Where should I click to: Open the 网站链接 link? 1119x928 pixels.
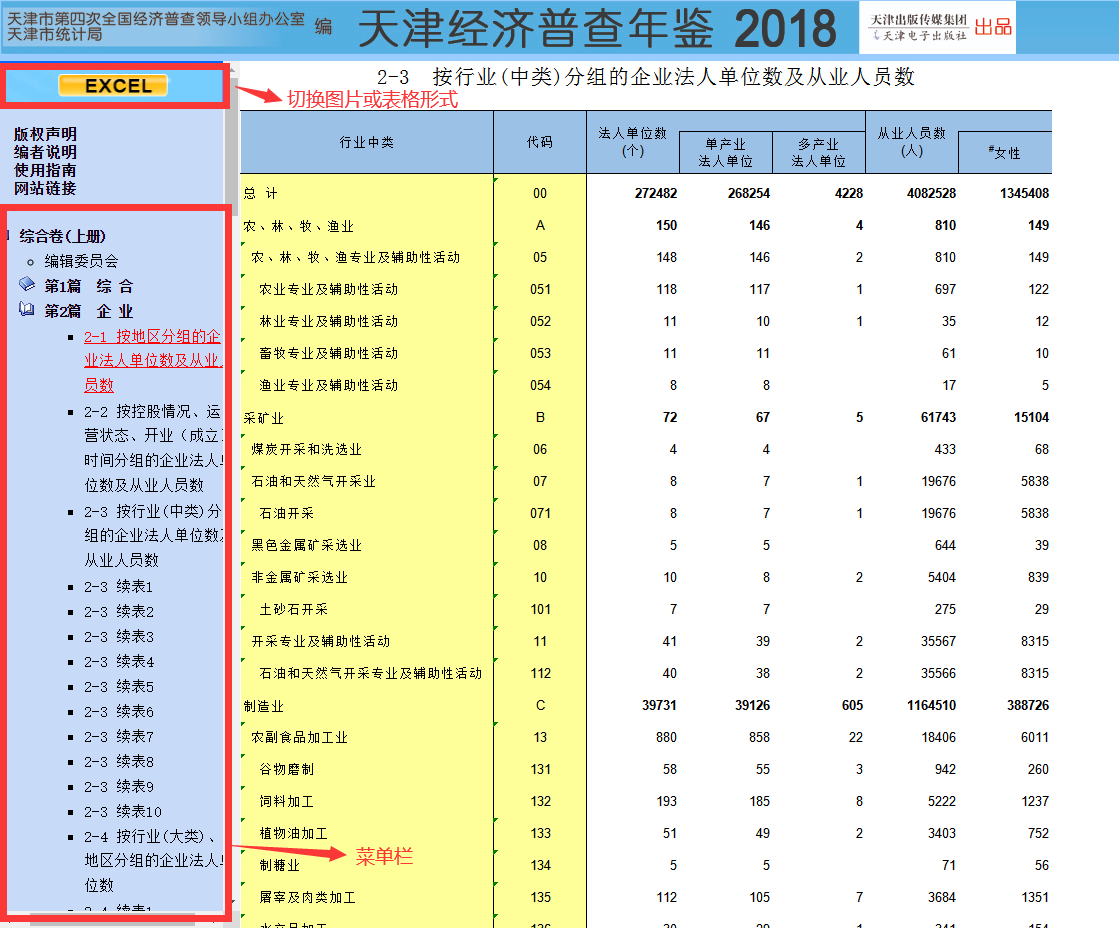click(45, 188)
